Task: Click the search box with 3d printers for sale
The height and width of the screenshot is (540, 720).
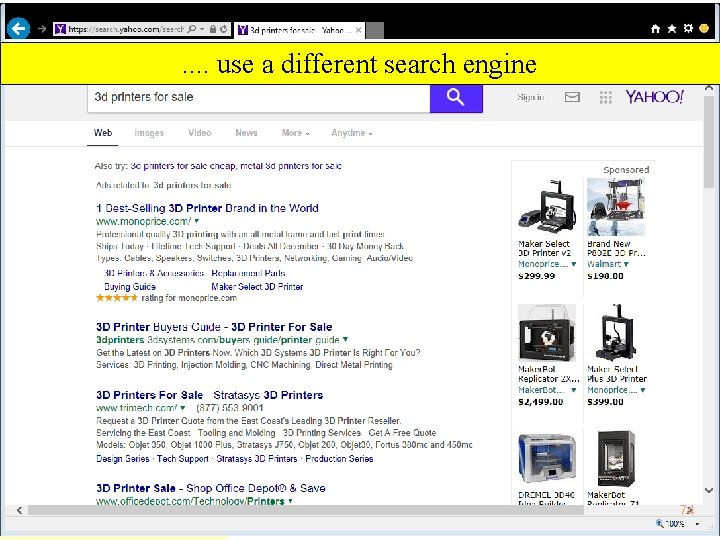Action: 259,97
